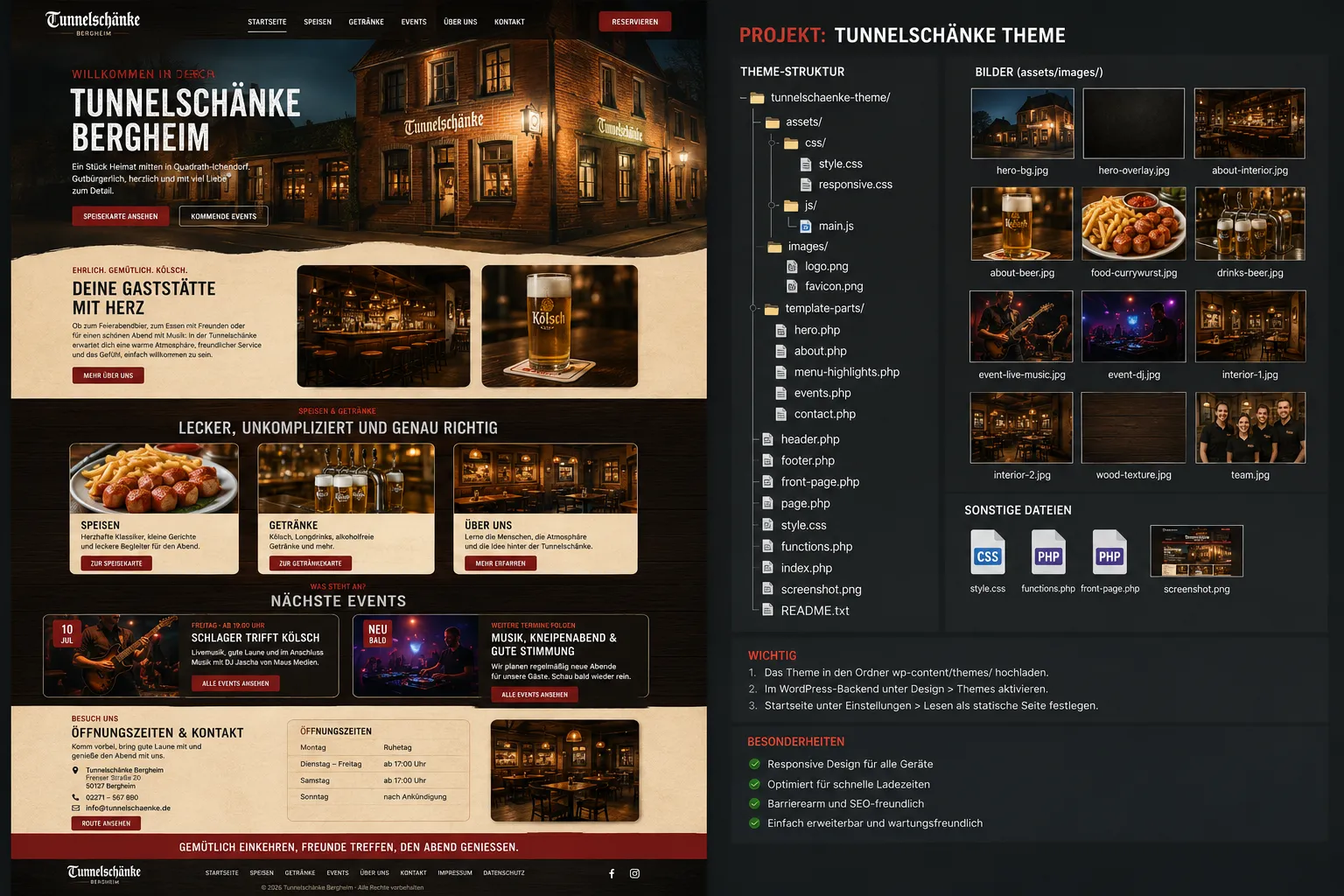Click the phone icon beside 02271 number

click(x=75, y=798)
